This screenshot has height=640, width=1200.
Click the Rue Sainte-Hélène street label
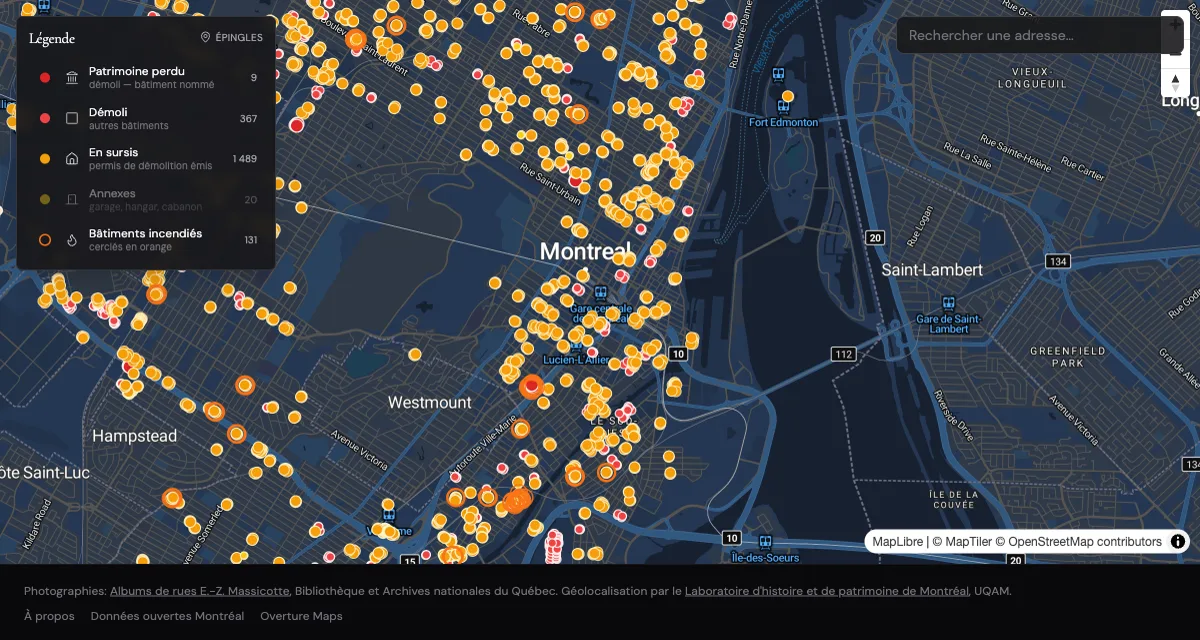coord(1017,151)
